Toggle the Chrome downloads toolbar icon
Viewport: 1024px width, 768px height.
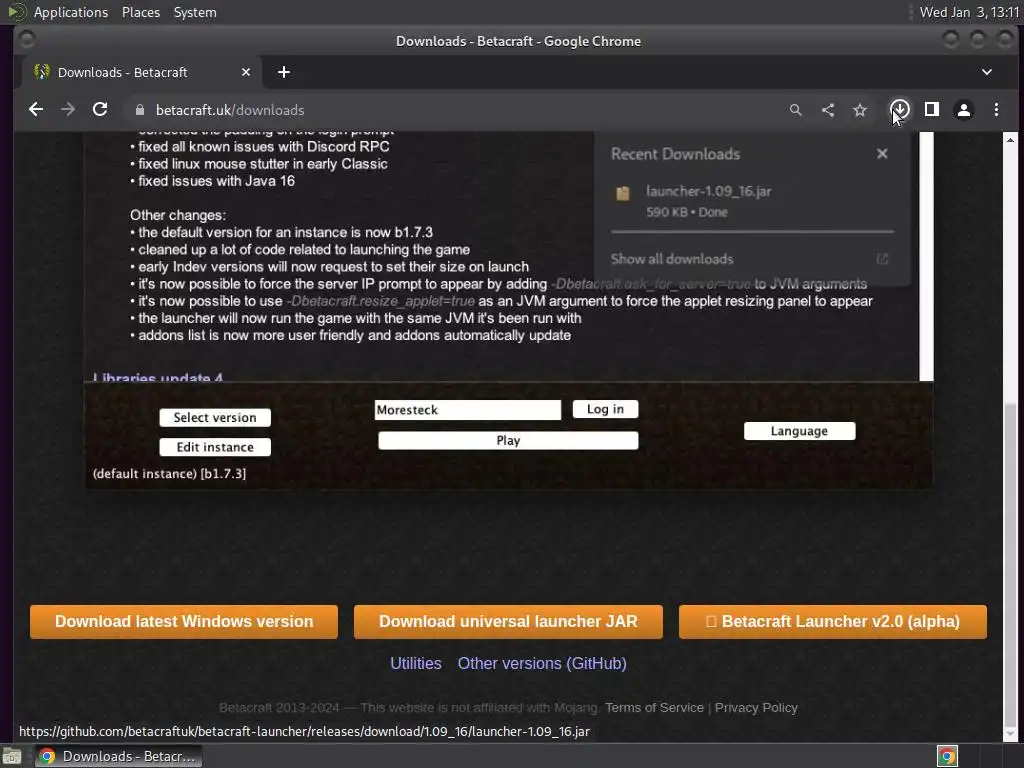click(900, 110)
